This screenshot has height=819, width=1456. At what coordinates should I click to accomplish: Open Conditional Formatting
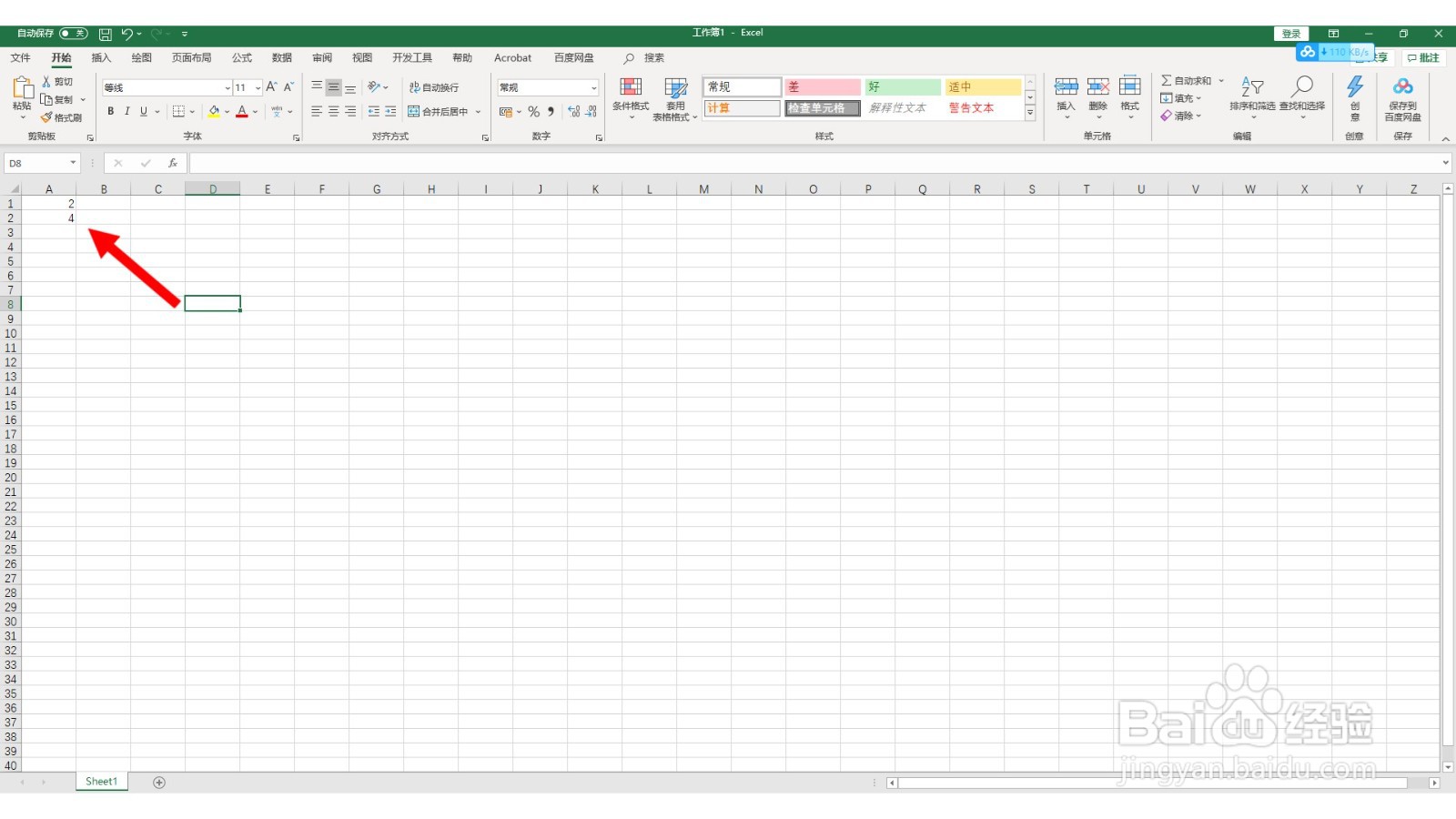click(631, 98)
